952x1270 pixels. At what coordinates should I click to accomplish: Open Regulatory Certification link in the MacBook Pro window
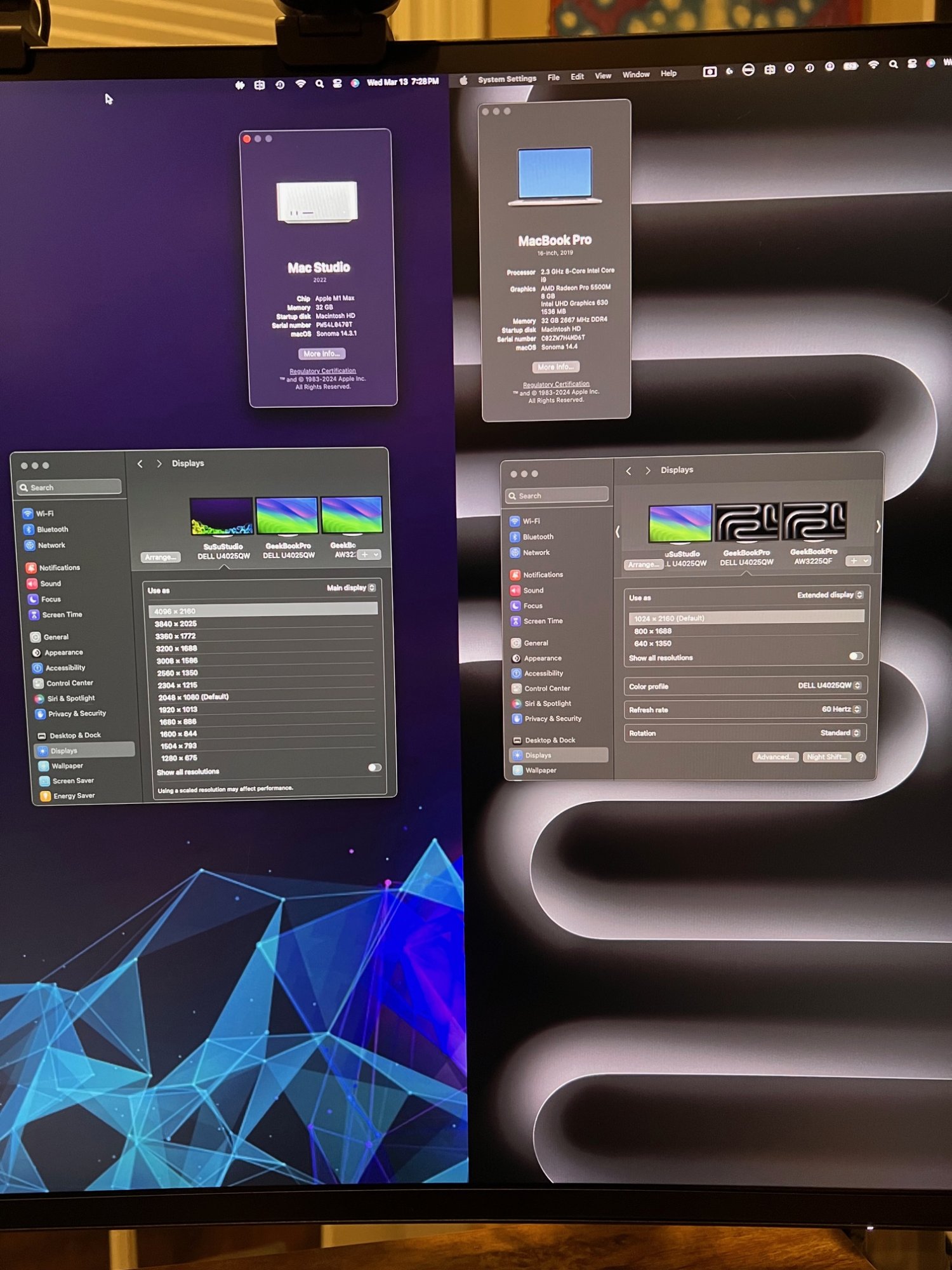pos(556,384)
